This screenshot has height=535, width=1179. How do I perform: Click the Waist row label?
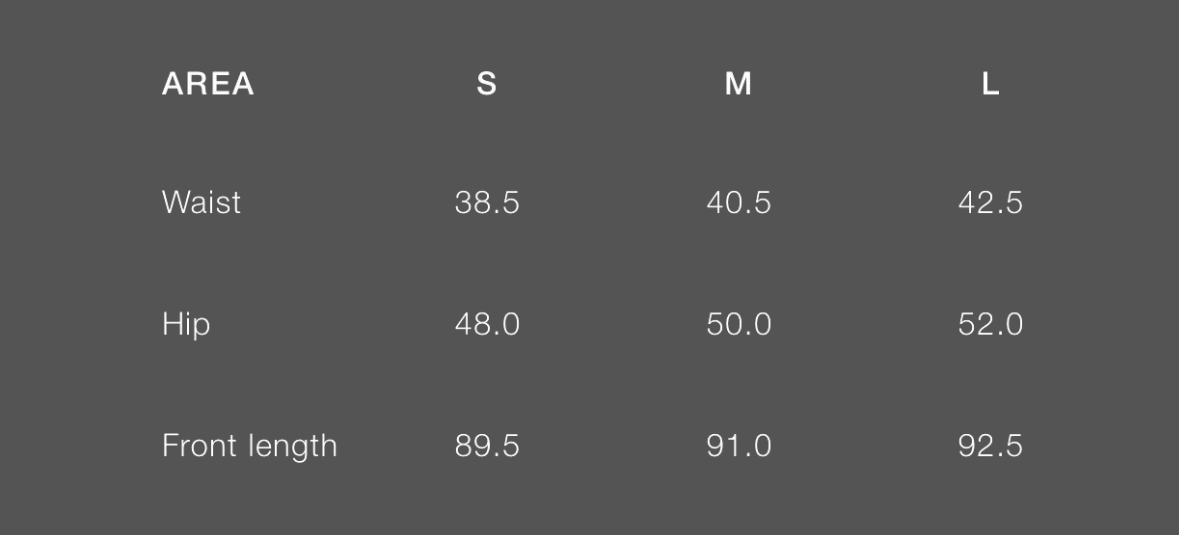(x=201, y=203)
